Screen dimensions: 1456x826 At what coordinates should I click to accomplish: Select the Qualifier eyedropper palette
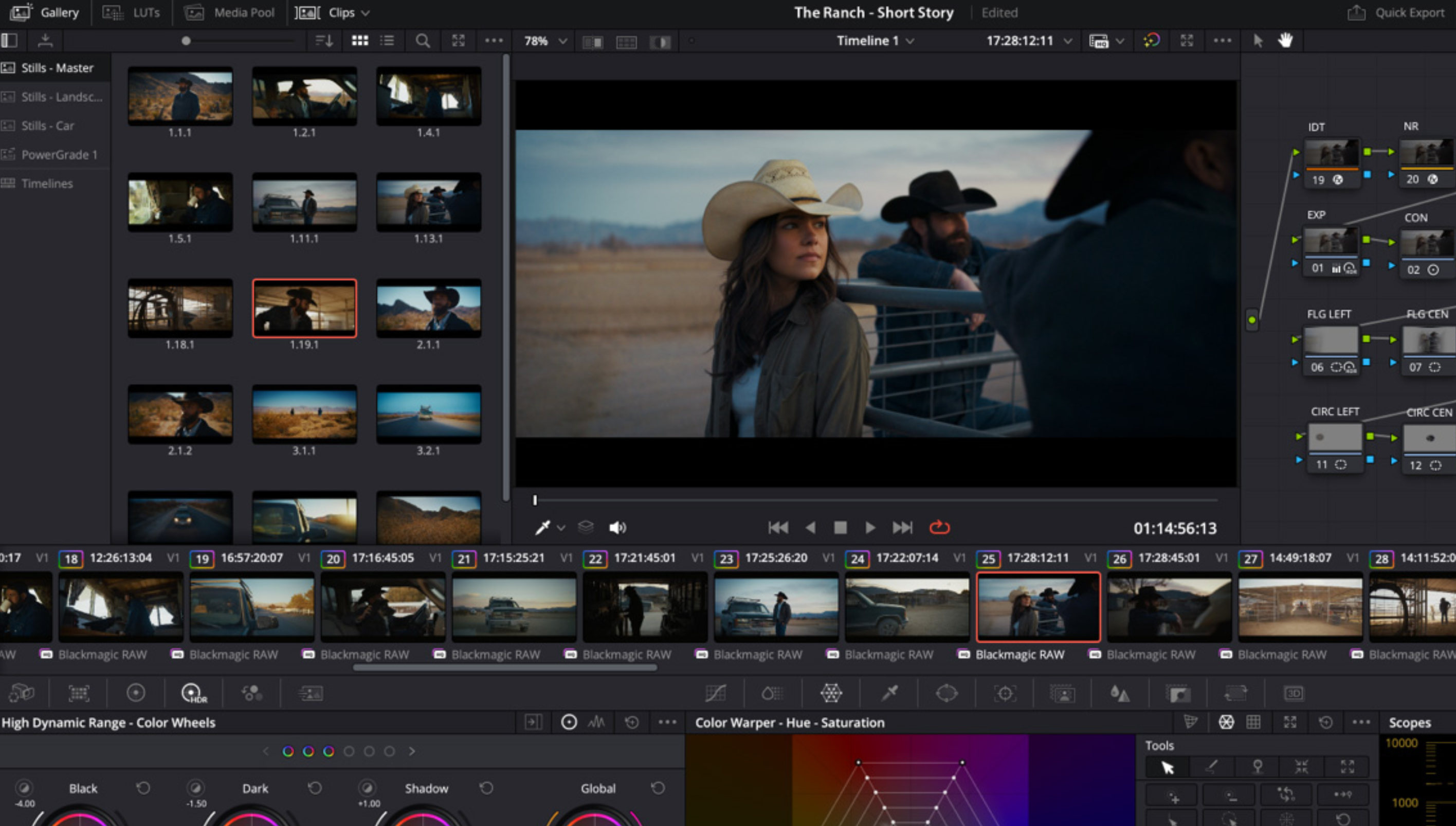[890, 693]
